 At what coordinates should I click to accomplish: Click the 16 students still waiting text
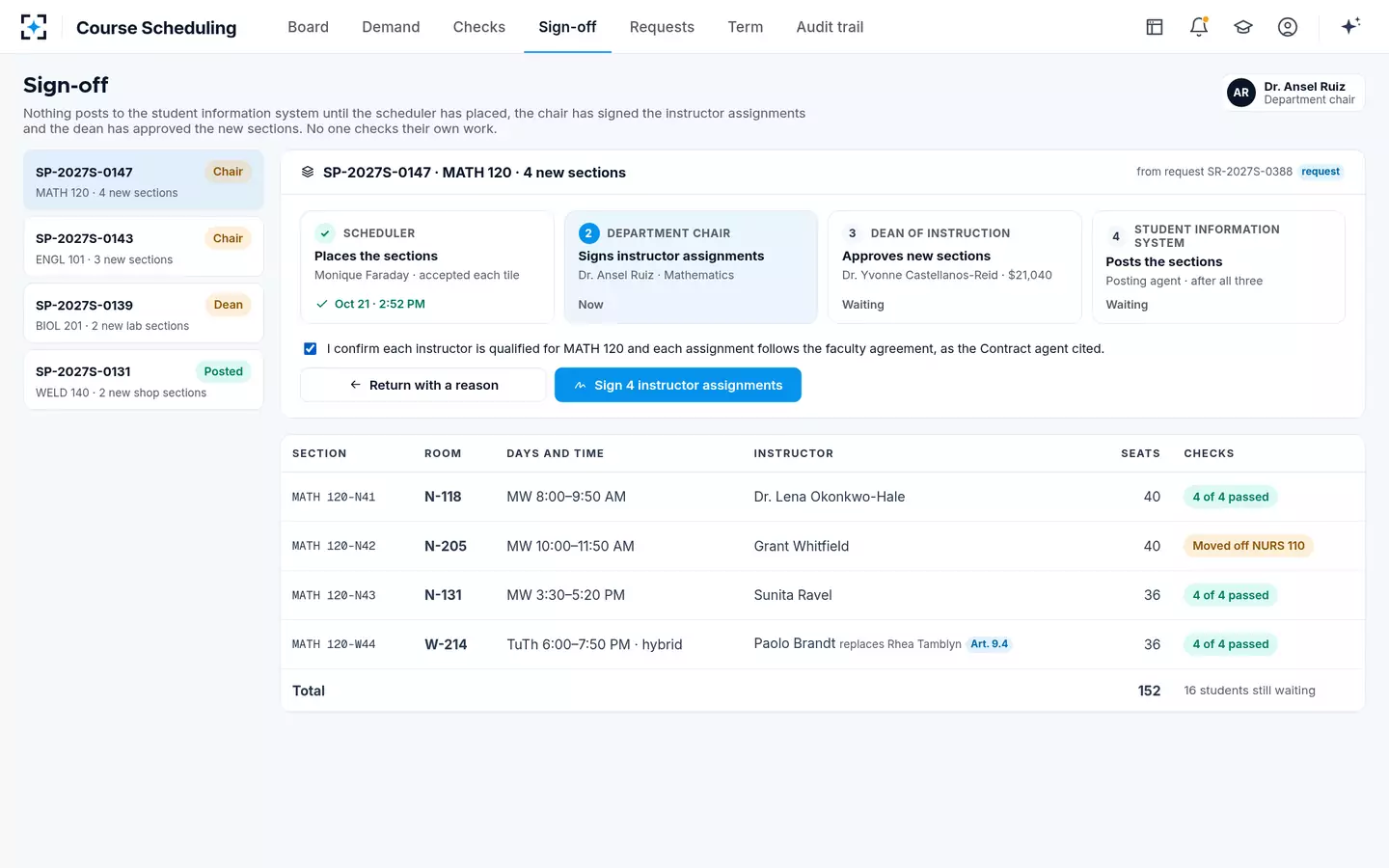point(1249,691)
